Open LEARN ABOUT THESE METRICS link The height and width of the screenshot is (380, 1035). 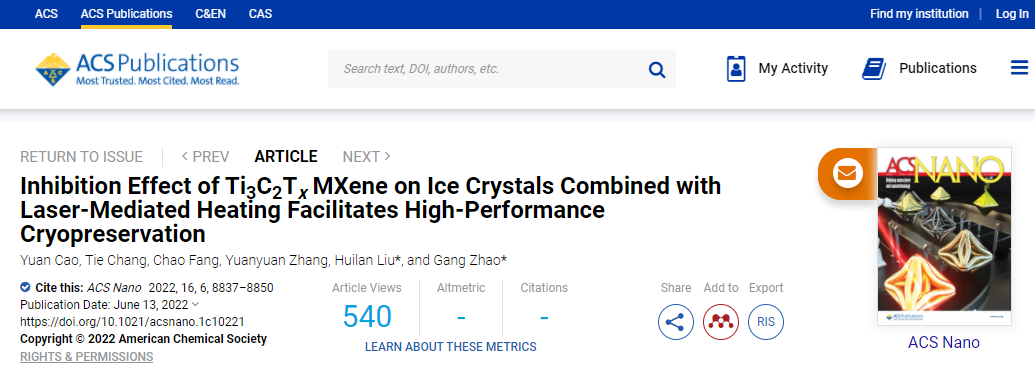pyautogui.click(x=451, y=346)
